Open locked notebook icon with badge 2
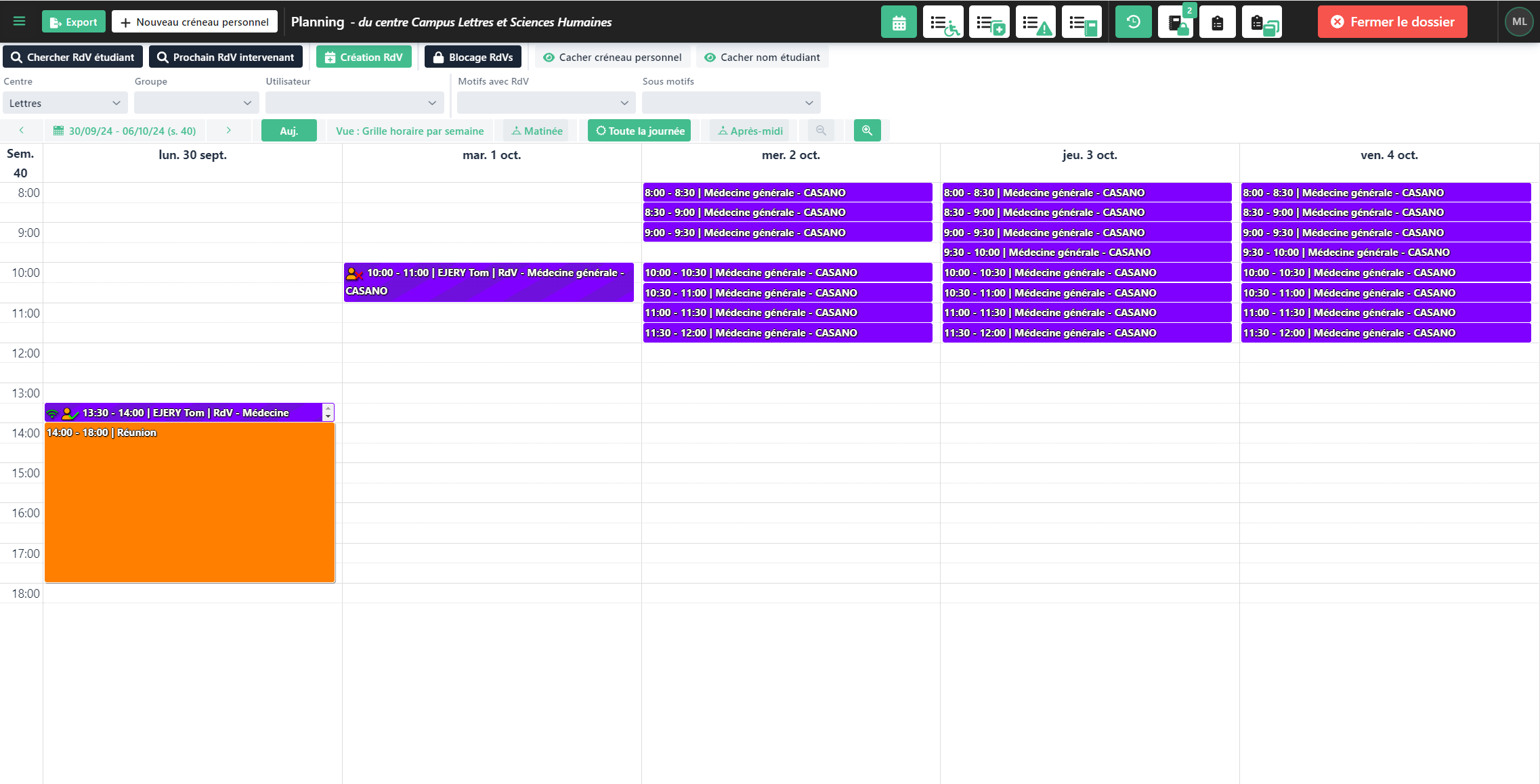 (1176, 22)
